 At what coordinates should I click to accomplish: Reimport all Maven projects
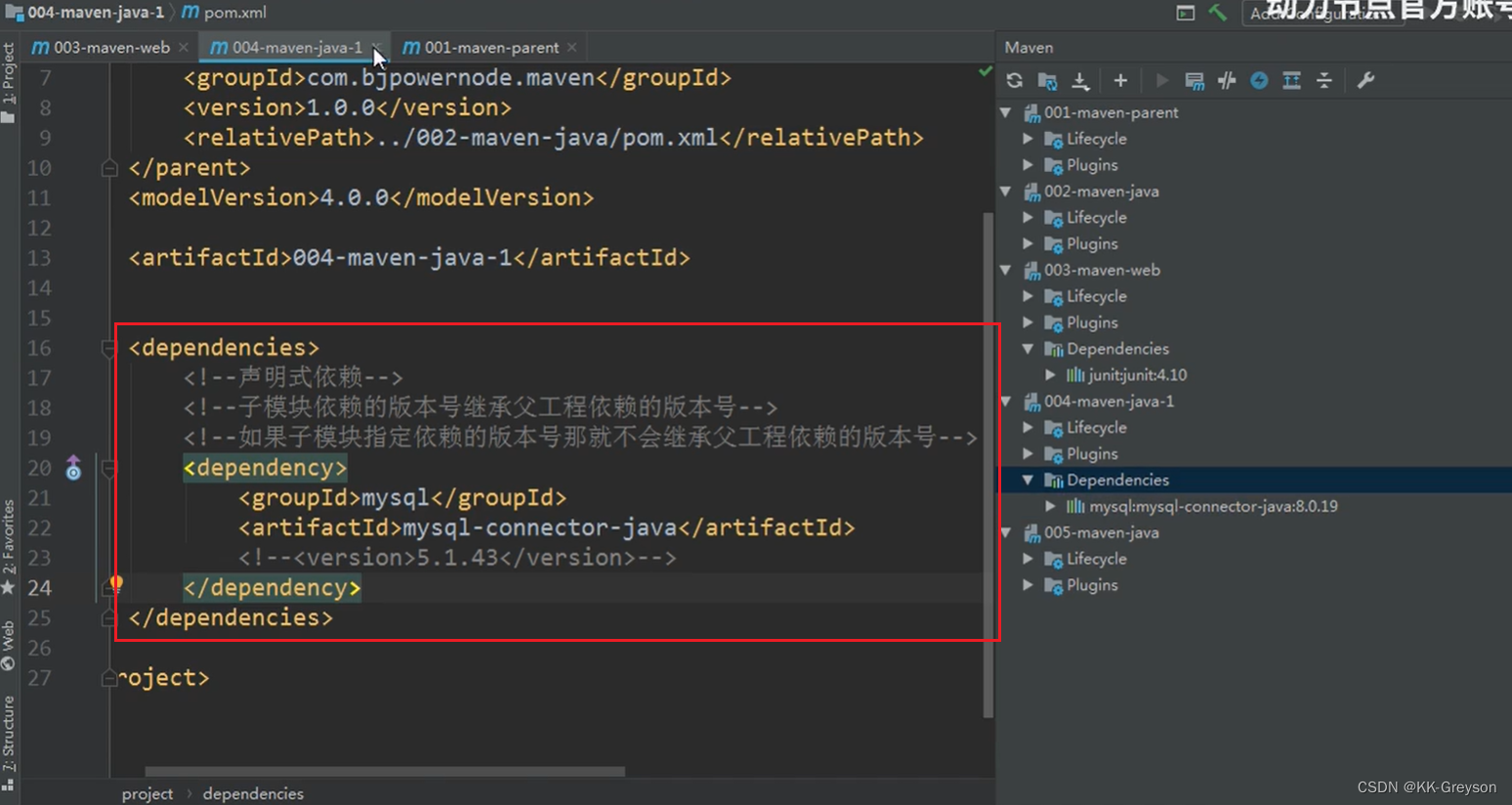coord(1015,81)
